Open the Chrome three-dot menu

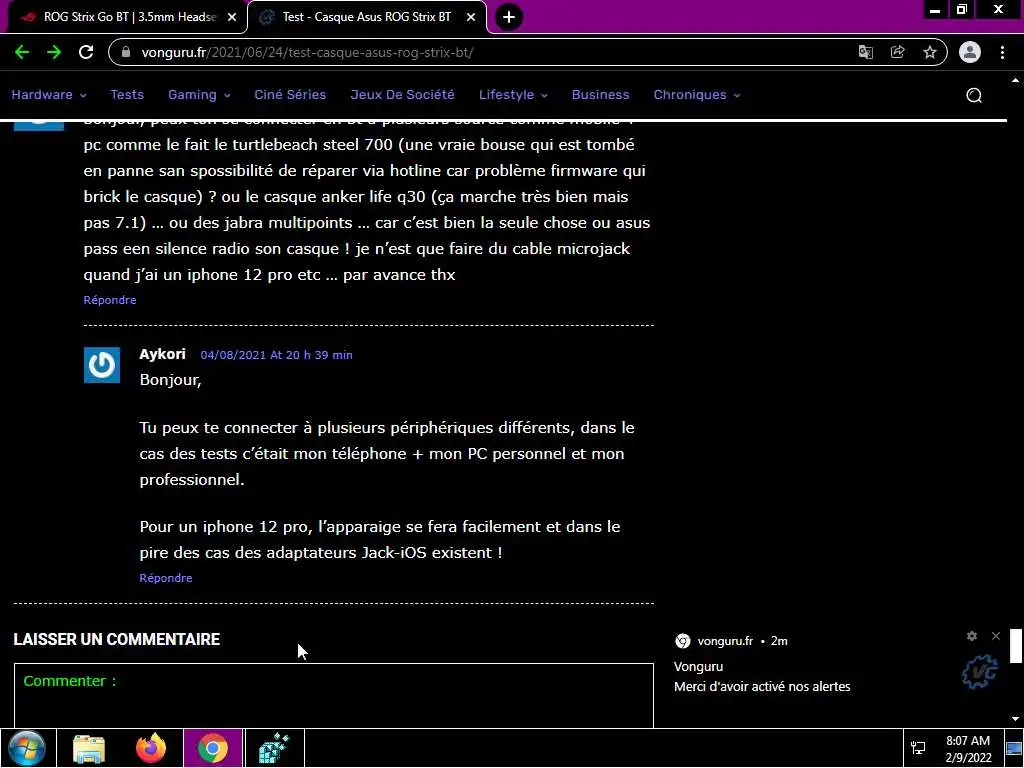[1002, 52]
